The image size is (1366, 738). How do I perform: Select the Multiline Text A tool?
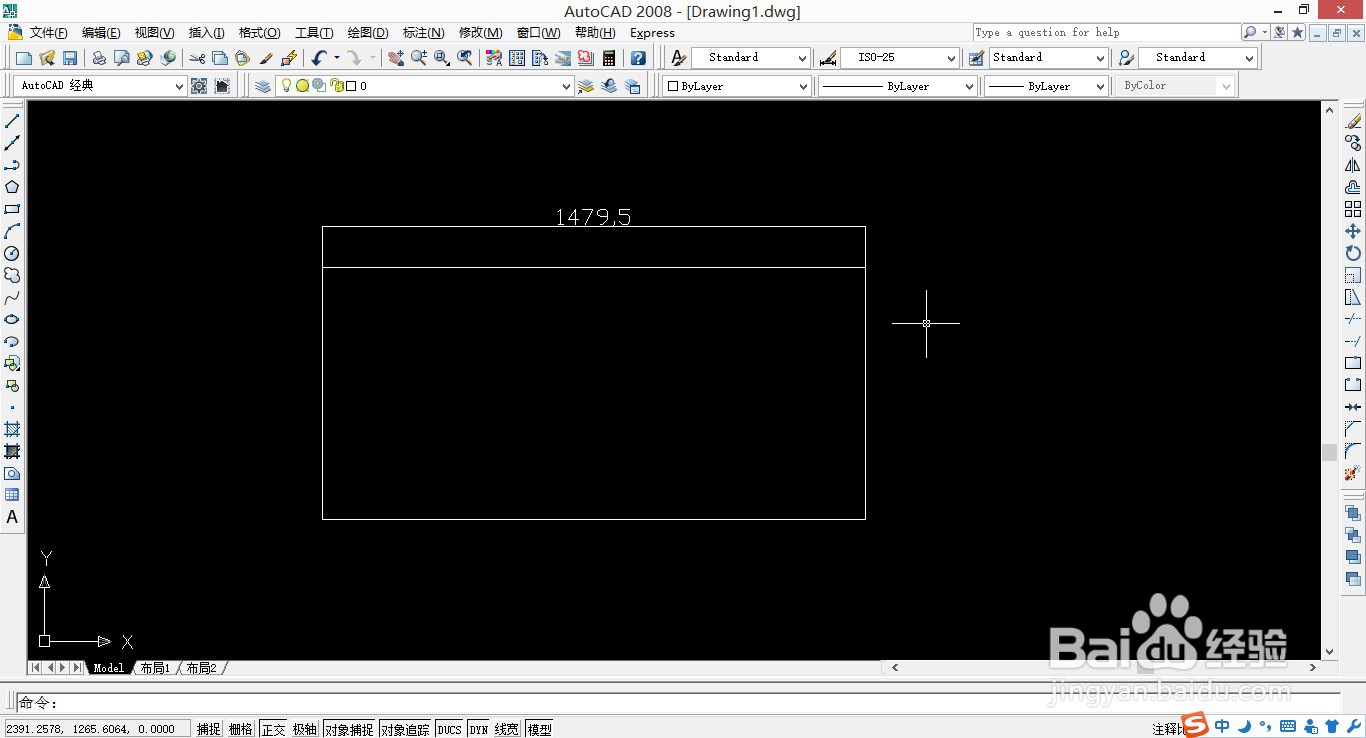[x=12, y=517]
